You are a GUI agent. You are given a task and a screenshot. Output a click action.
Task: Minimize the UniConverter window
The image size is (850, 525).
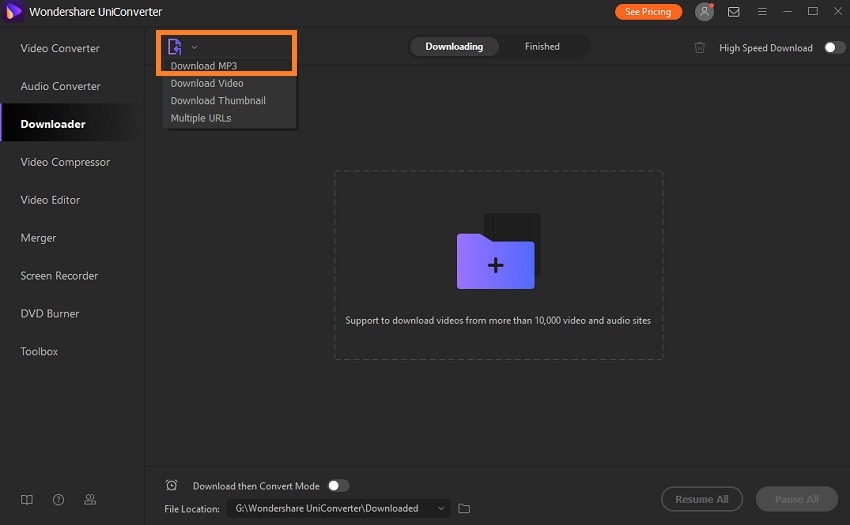[x=787, y=11]
